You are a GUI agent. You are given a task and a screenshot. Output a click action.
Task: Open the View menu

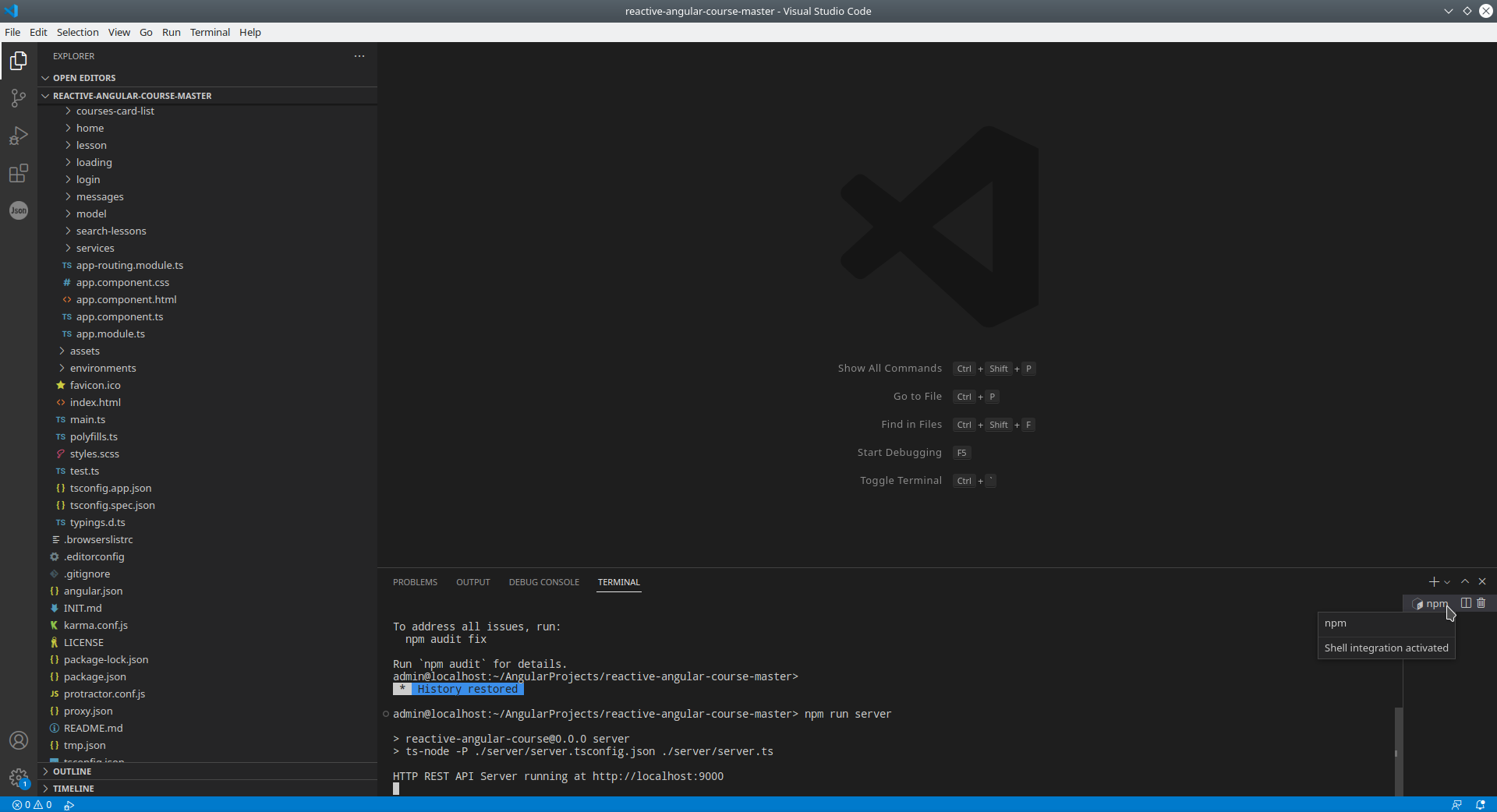click(x=119, y=32)
